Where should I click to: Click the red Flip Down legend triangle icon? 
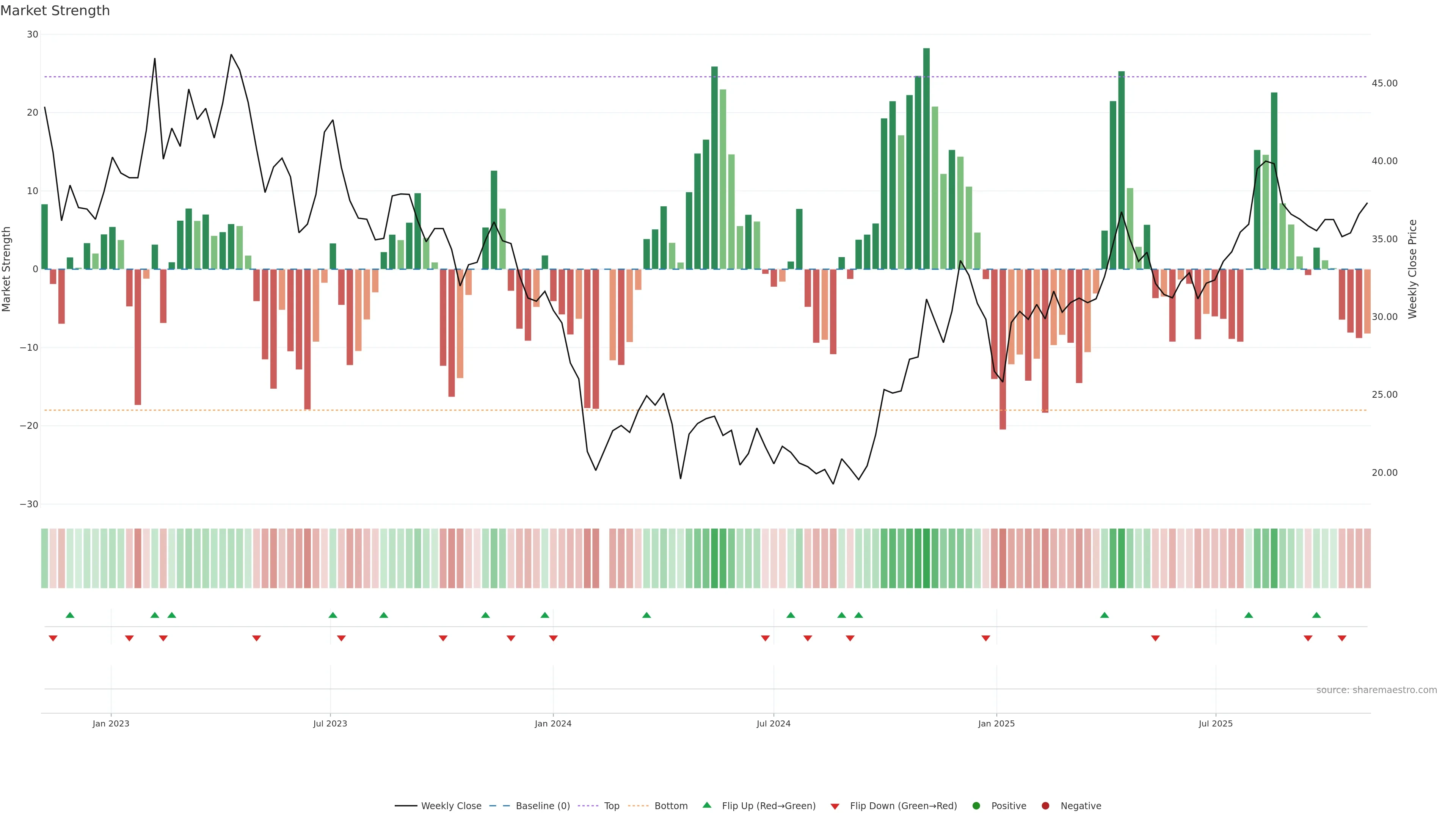[835, 806]
